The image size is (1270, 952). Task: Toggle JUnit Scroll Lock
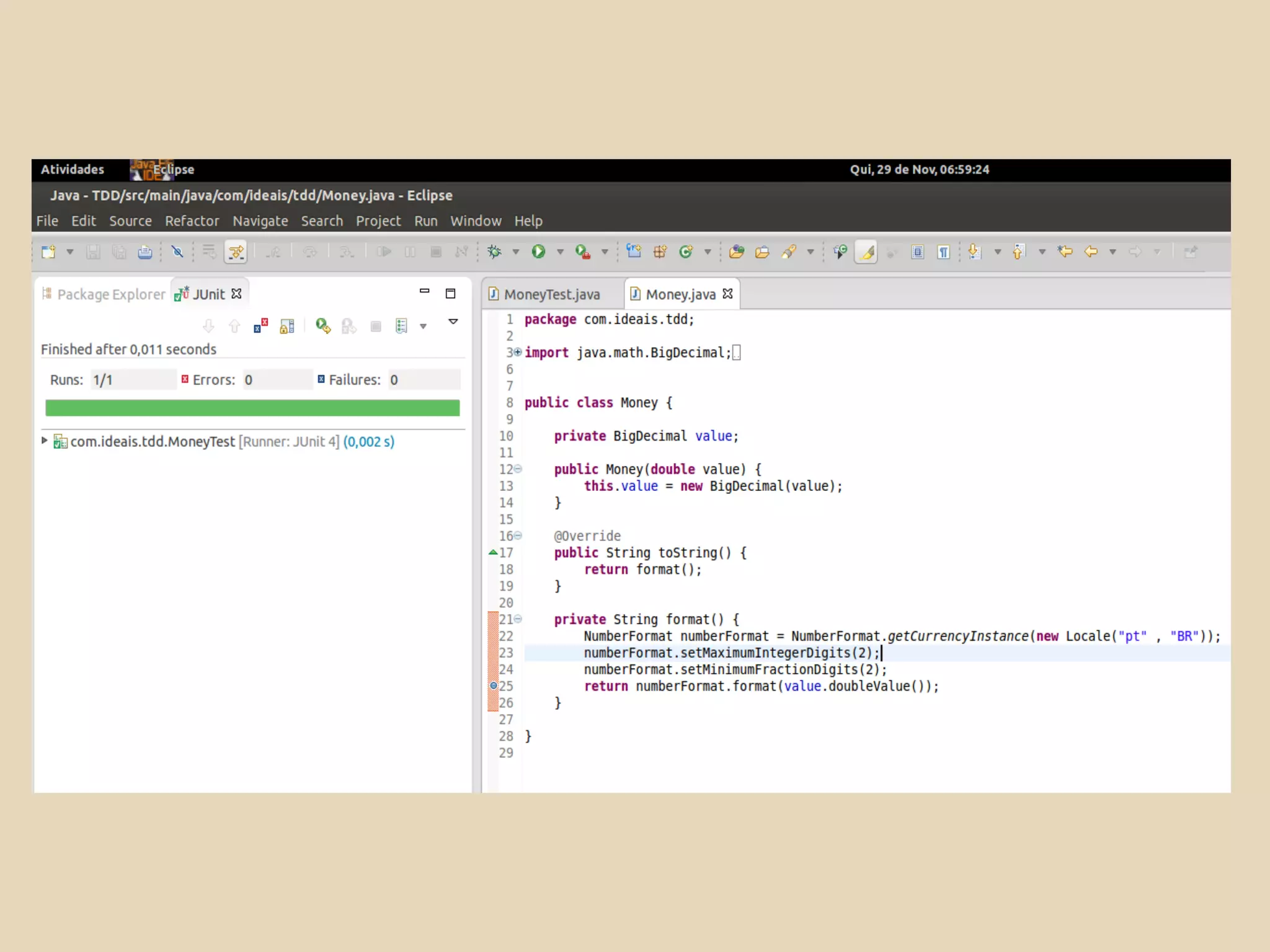[287, 326]
